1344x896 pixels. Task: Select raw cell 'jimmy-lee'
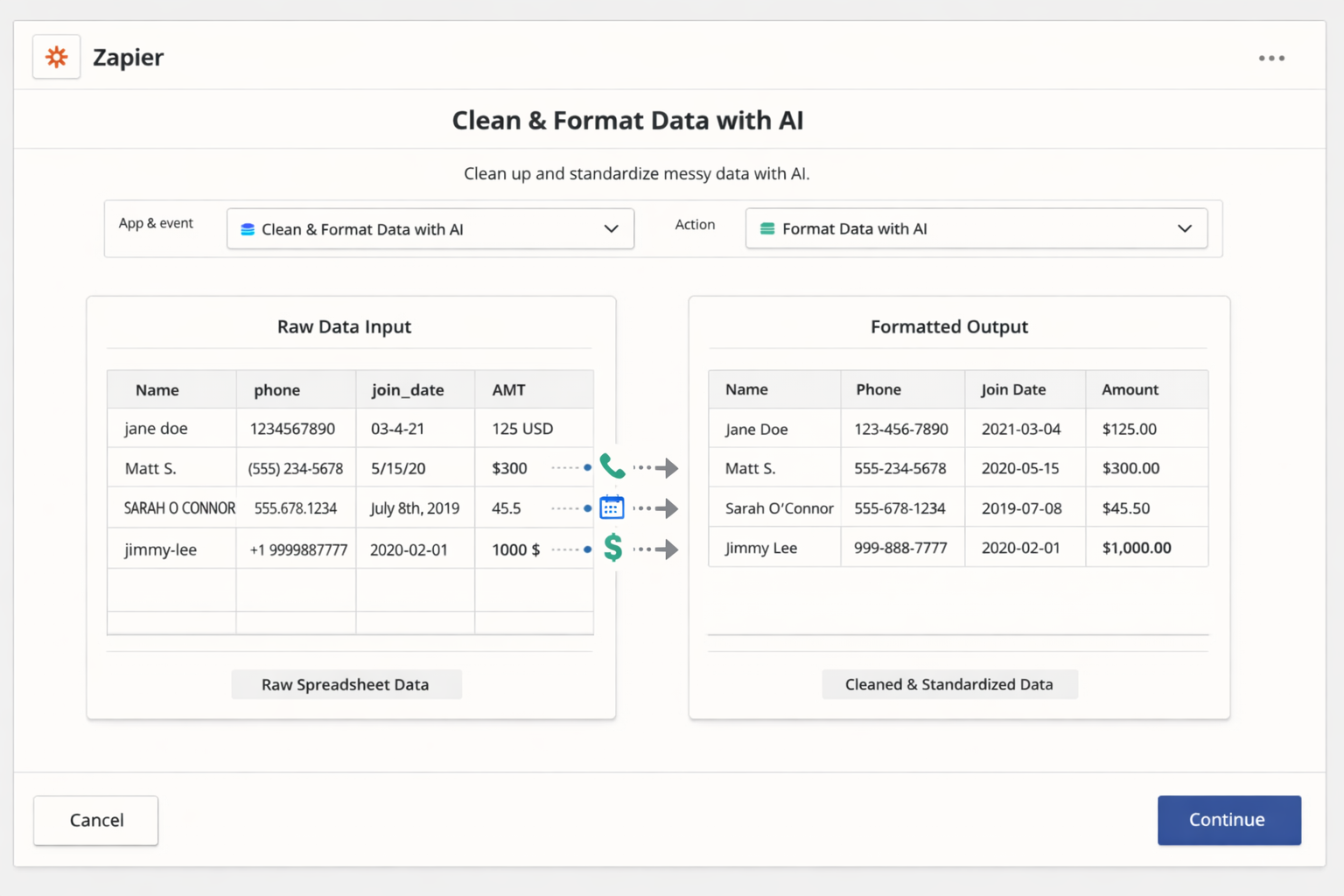[171, 549]
